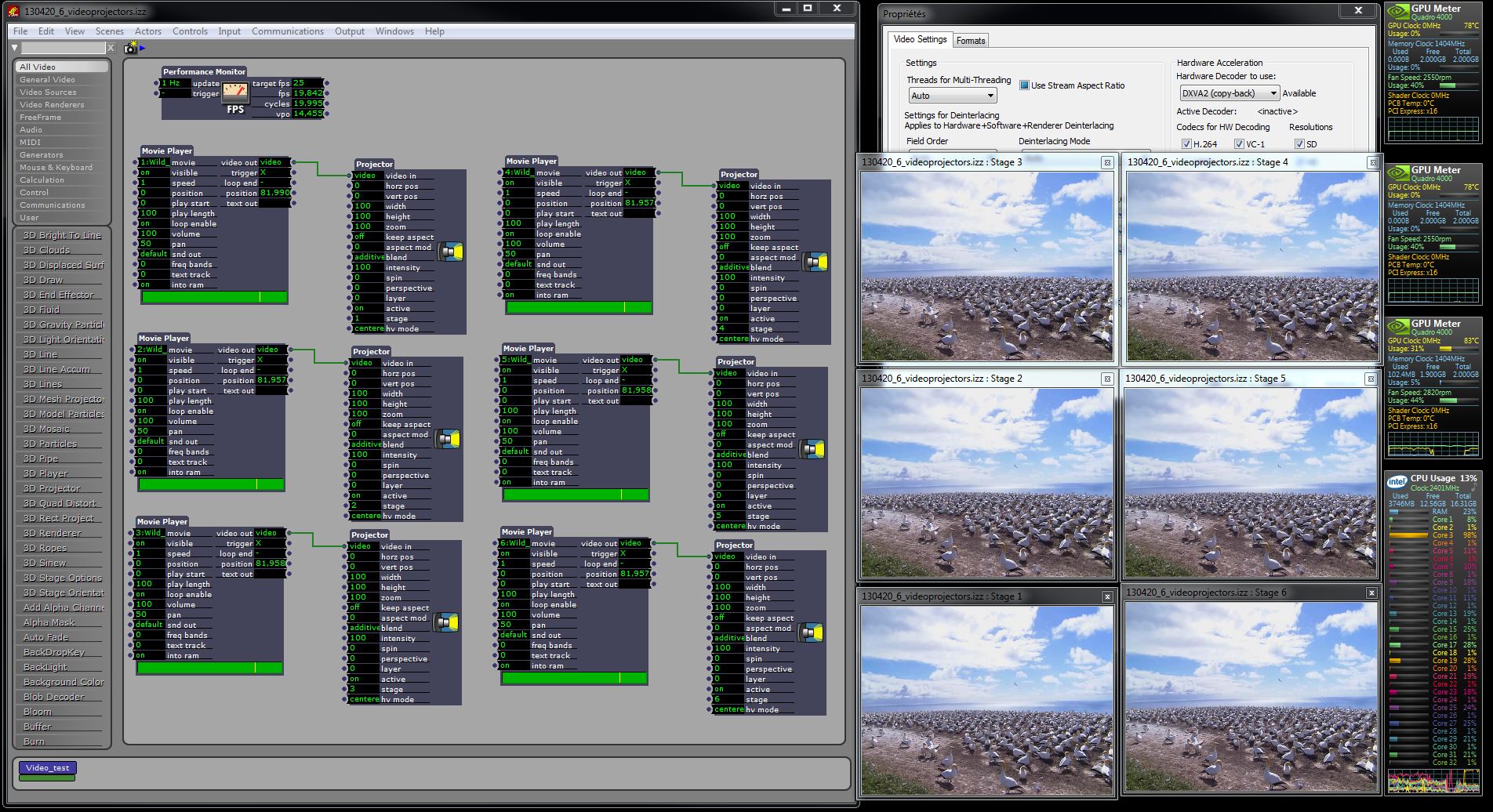The width and height of the screenshot is (1493, 812).
Task: Click the FPS gauge icon in Performance Monitor
Action: point(235,92)
